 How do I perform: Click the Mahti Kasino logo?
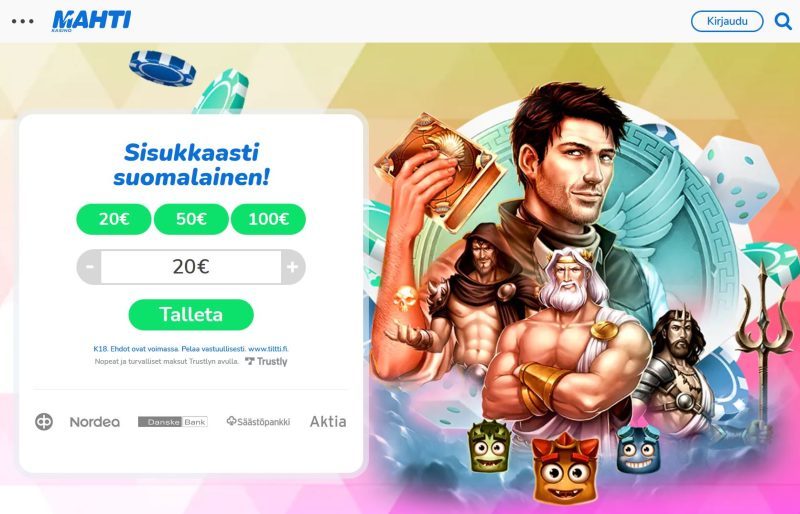[91, 21]
